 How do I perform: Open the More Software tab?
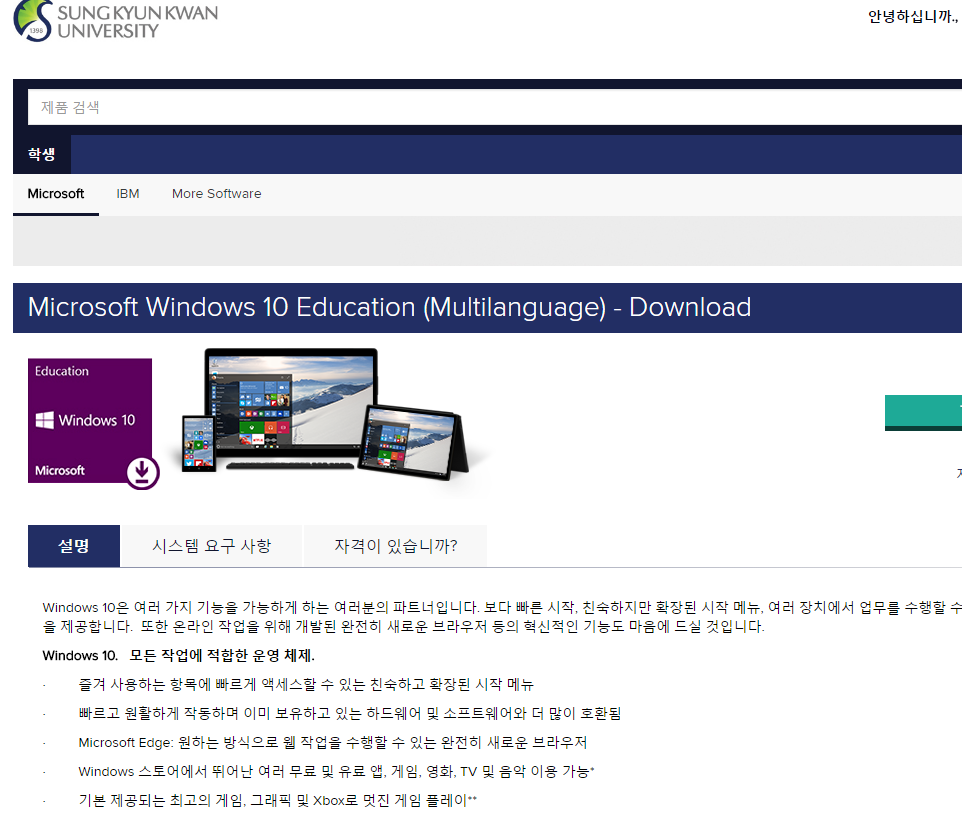217,194
